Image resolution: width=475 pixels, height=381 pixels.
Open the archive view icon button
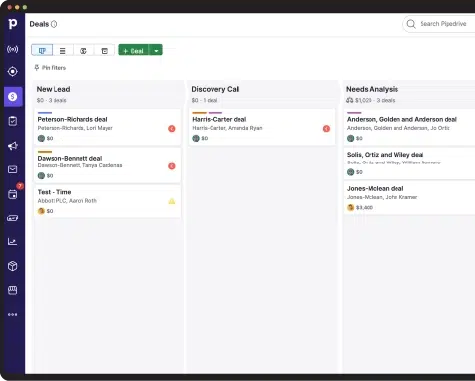pyautogui.click(x=105, y=51)
